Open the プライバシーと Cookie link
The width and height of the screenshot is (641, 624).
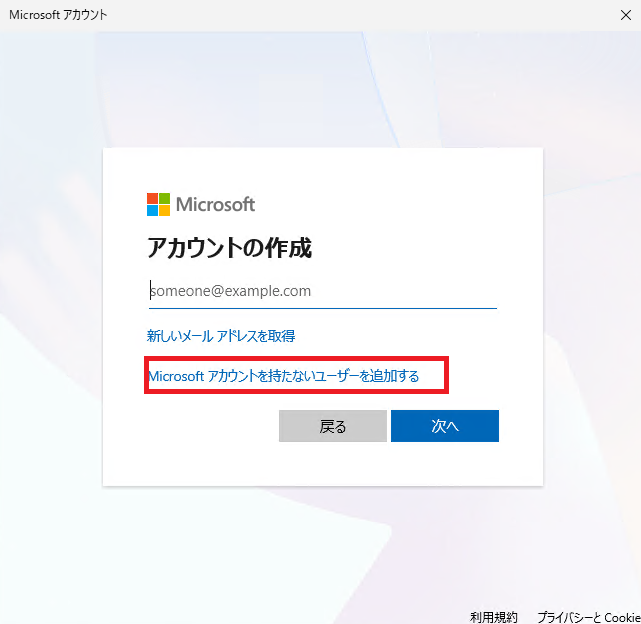click(x=589, y=617)
